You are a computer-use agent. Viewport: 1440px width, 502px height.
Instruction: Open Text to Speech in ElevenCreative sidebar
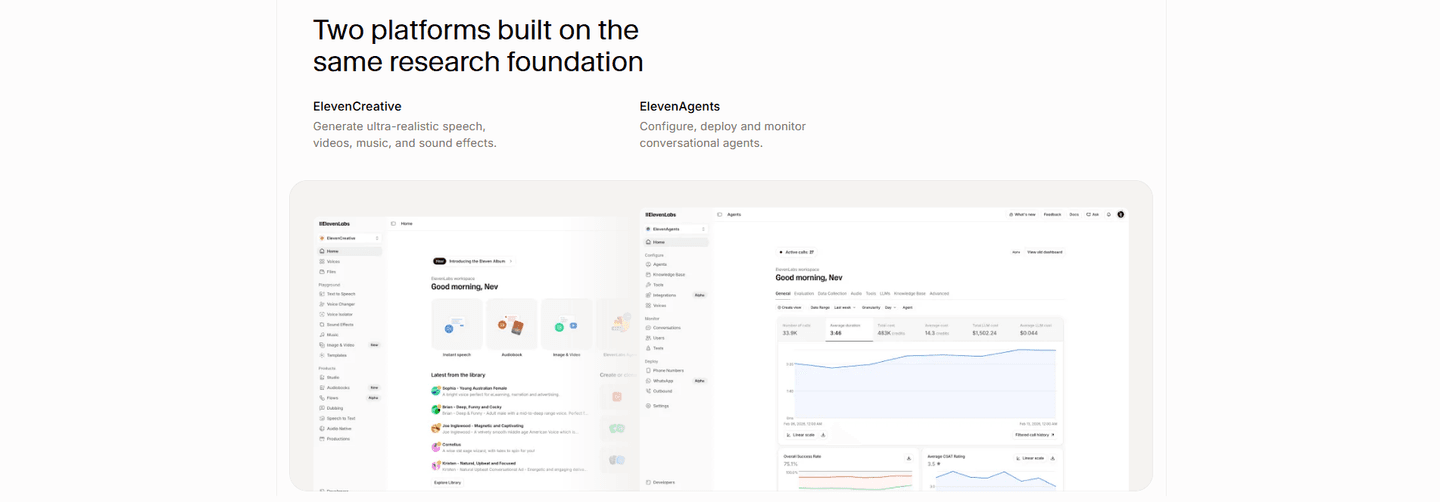click(349, 294)
